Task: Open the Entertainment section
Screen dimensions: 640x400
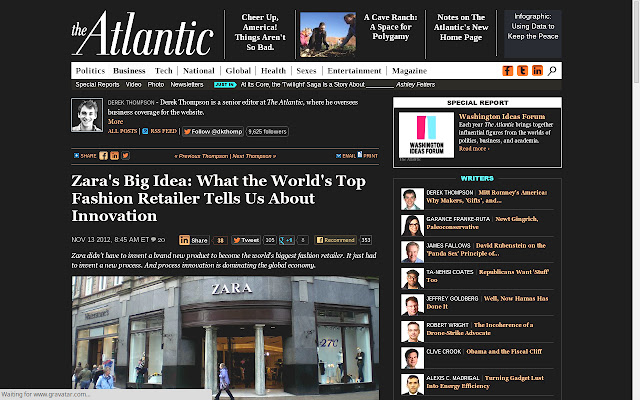Action: point(354,71)
